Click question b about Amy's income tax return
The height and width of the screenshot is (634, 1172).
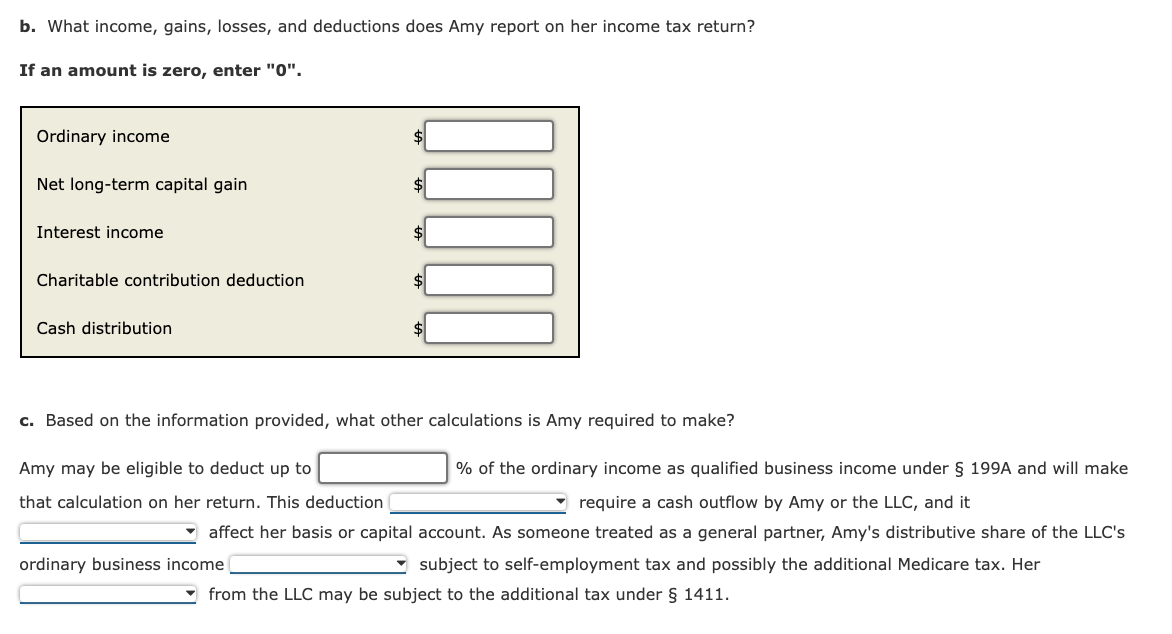[x=387, y=26]
